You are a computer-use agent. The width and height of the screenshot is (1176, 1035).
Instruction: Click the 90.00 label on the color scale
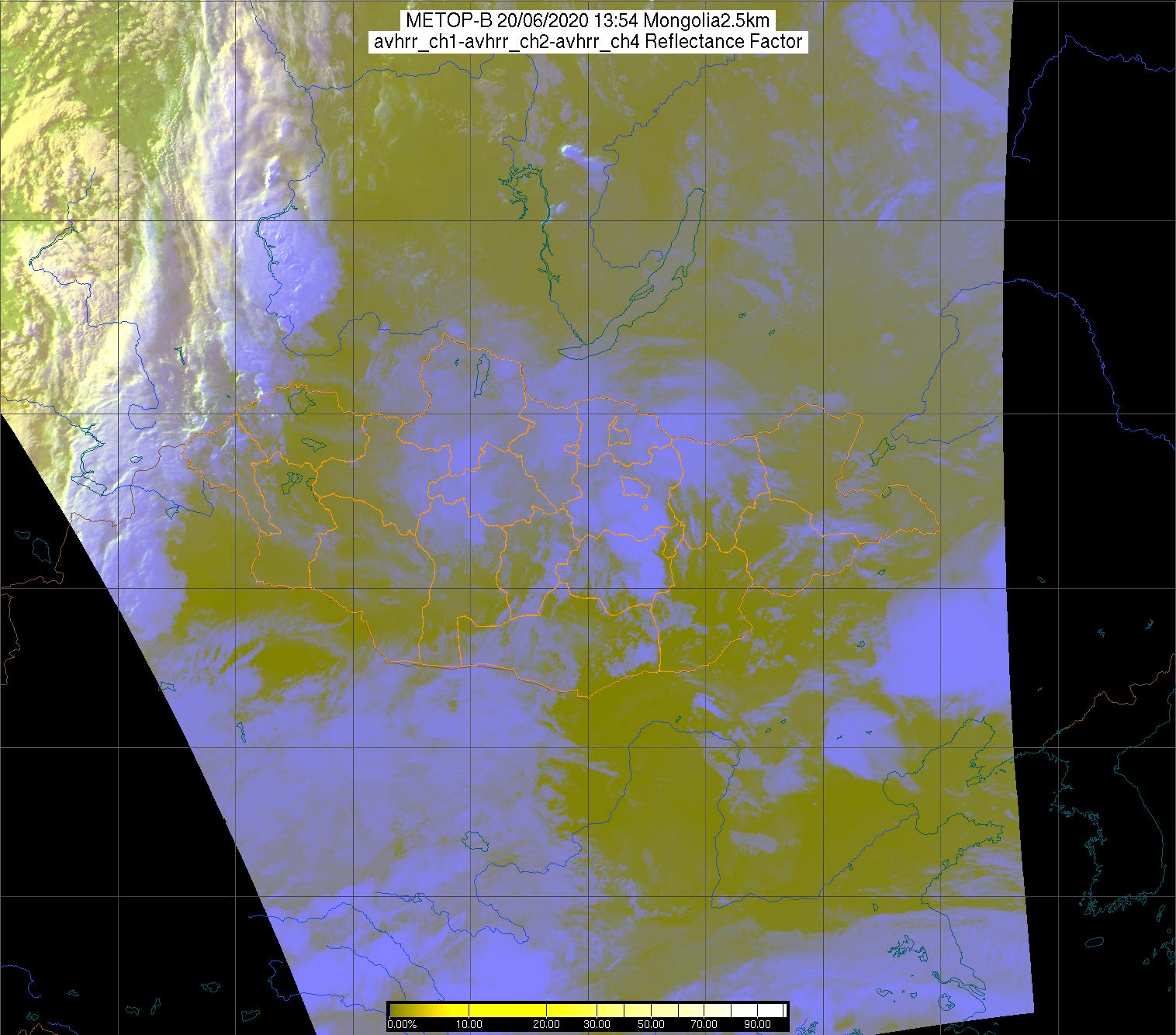pos(758,1024)
